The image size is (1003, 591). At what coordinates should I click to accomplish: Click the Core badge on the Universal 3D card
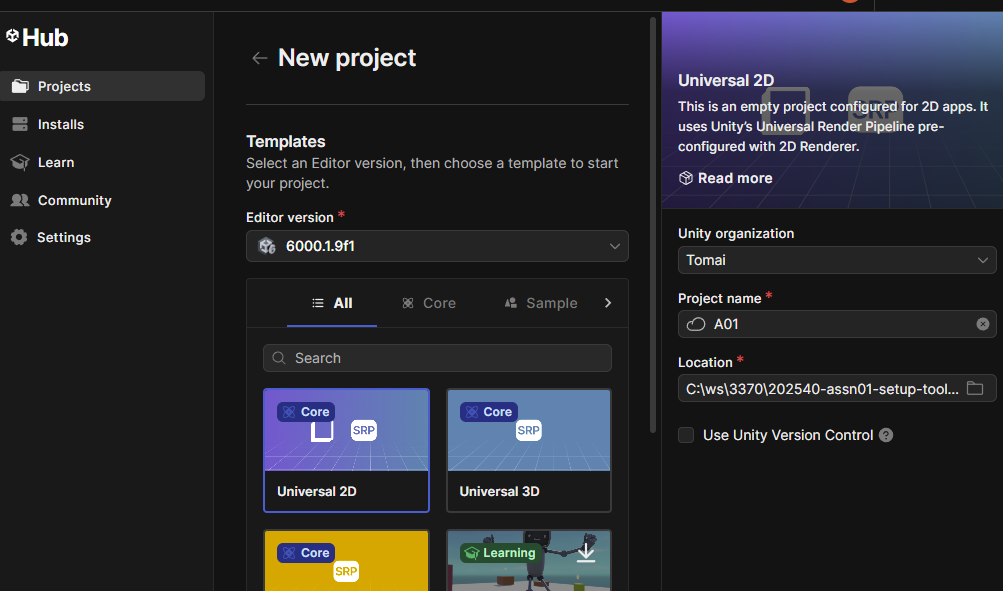[x=489, y=412]
